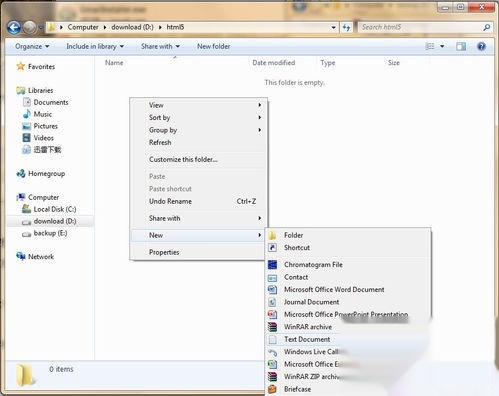
Task: Click the Computer breadcrumb segment
Action: coord(83,27)
